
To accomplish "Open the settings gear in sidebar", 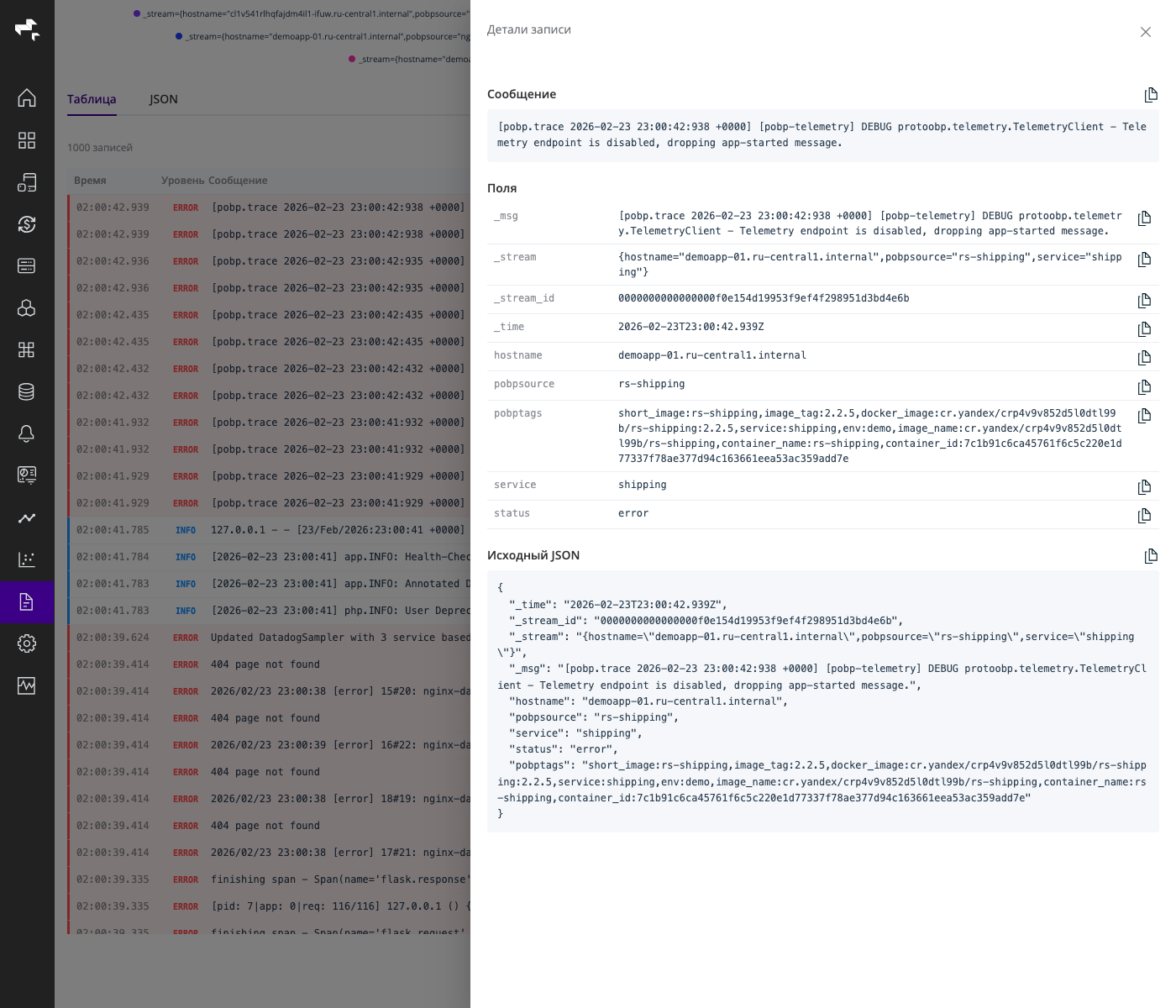I will click(27, 643).
